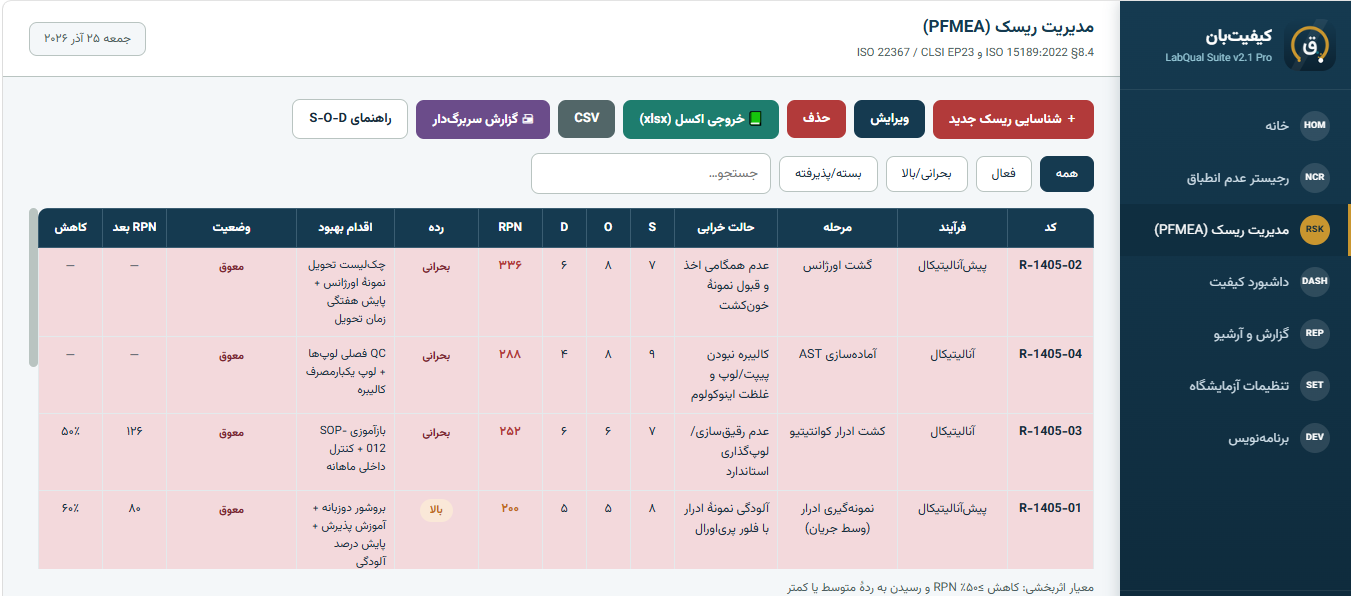Click the مرحله column header
Image resolution: width=1351 pixels, height=596 pixels.
(837, 228)
